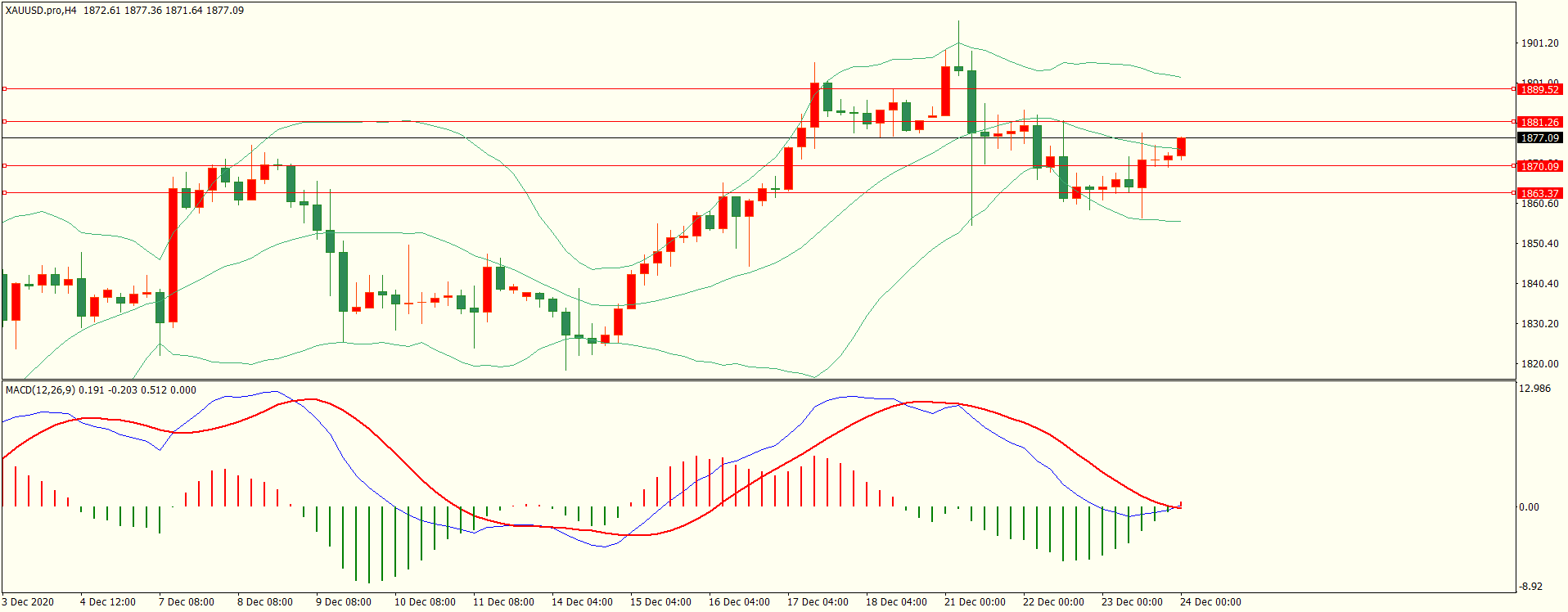The width and height of the screenshot is (1568, 612).
Task: Click the tall red candle above 7 Dec 08:00
Action: 173,255
